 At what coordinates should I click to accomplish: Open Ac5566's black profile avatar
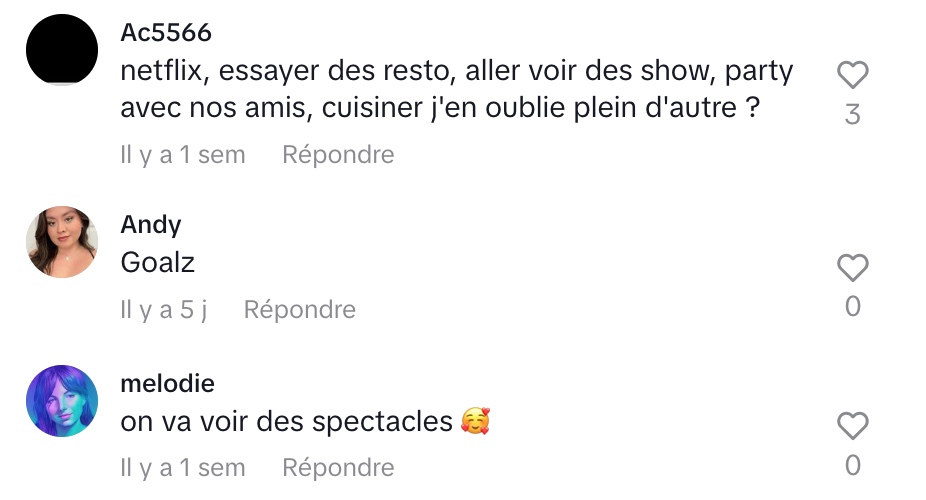coord(62,50)
